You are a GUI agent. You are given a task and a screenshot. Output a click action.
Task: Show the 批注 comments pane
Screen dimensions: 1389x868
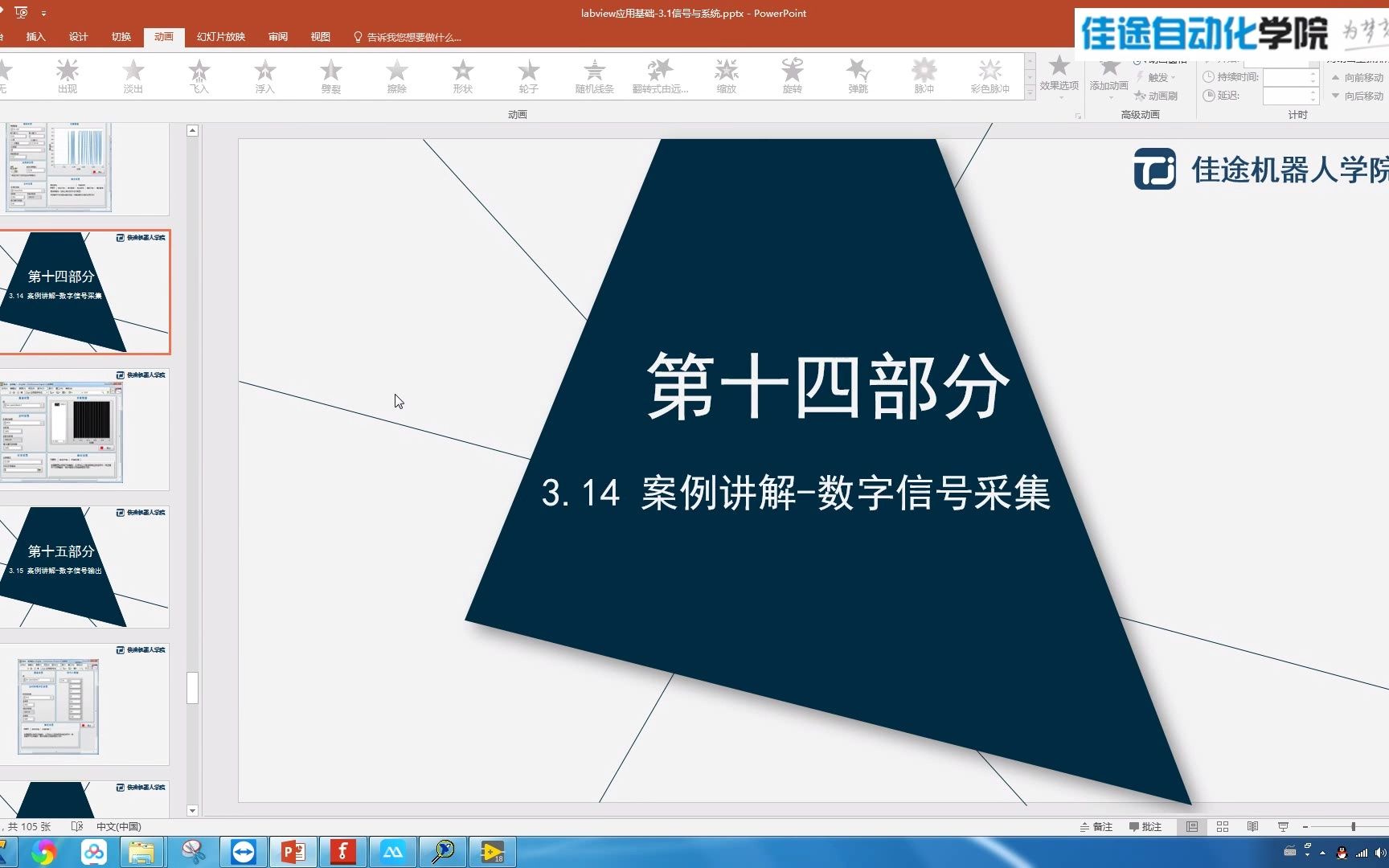coord(1145,826)
